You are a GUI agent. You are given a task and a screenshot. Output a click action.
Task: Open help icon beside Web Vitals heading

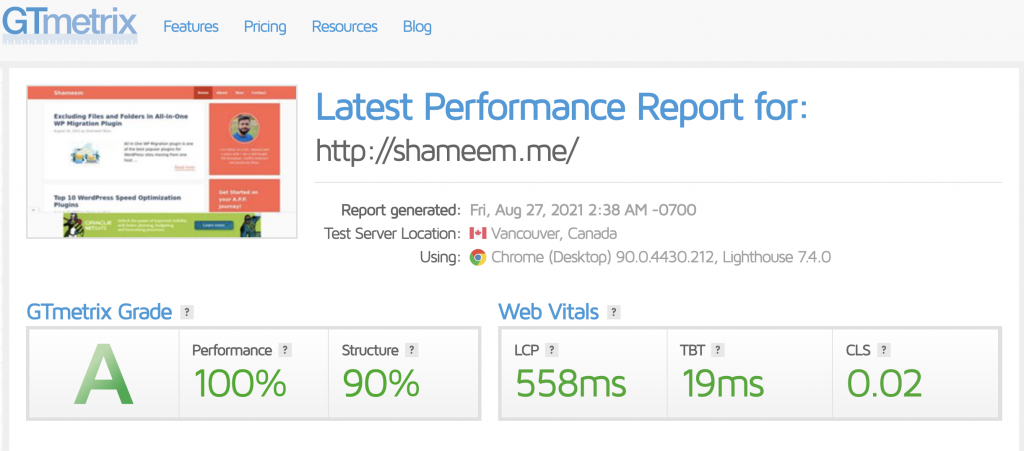[x=614, y=313]
